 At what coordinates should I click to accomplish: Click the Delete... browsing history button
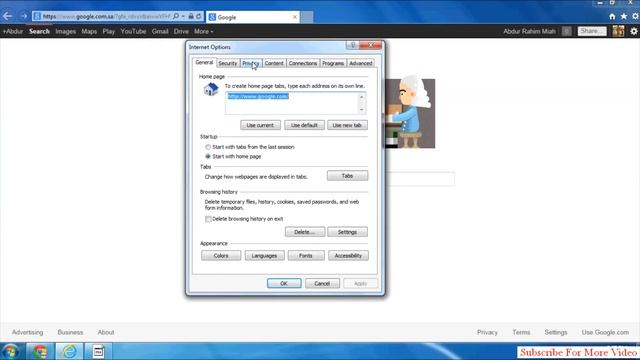[304, 232]
